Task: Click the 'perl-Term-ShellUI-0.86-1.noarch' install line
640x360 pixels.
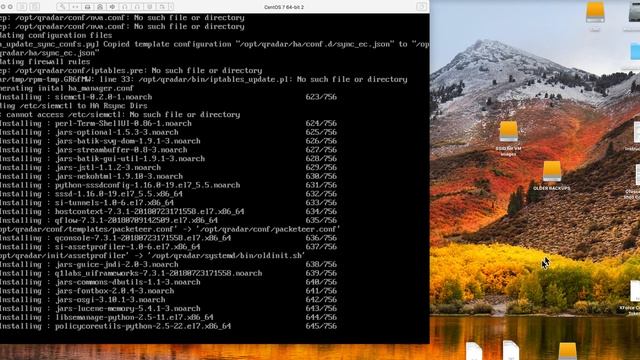Action: pos(168,123)
